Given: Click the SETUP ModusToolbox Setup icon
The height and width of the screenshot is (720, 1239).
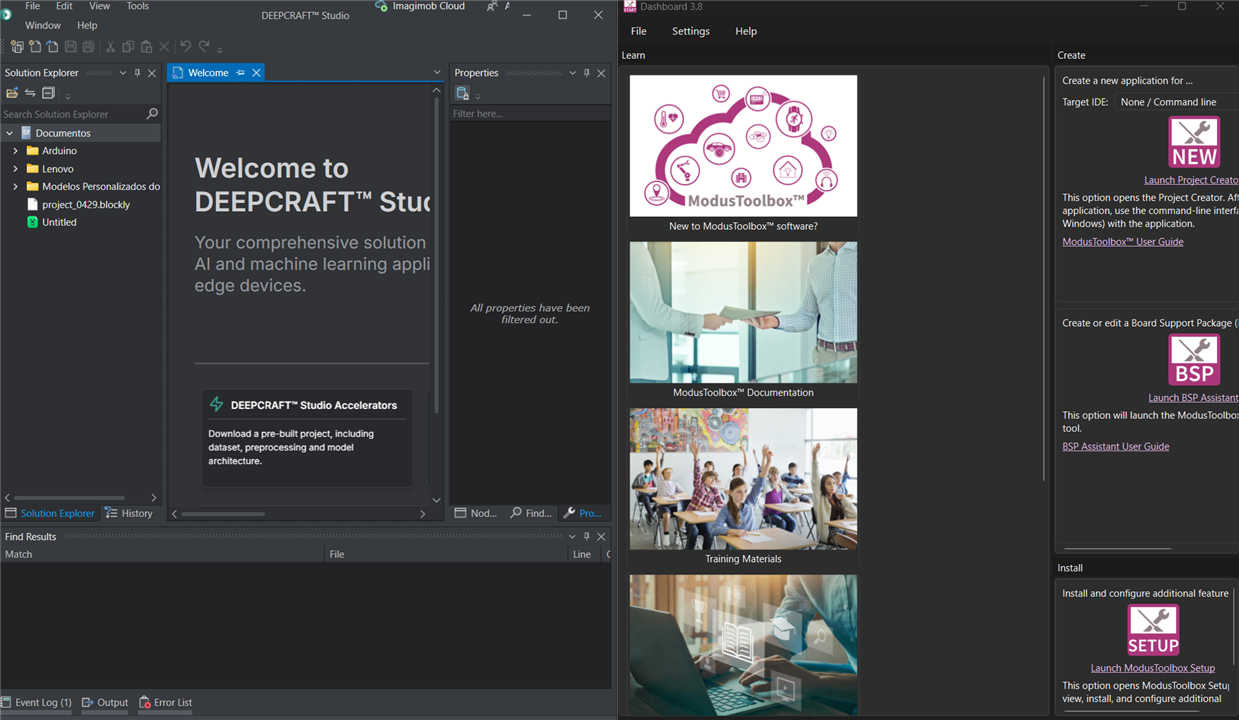Looking at the screenshot, I should point(1153,630).
